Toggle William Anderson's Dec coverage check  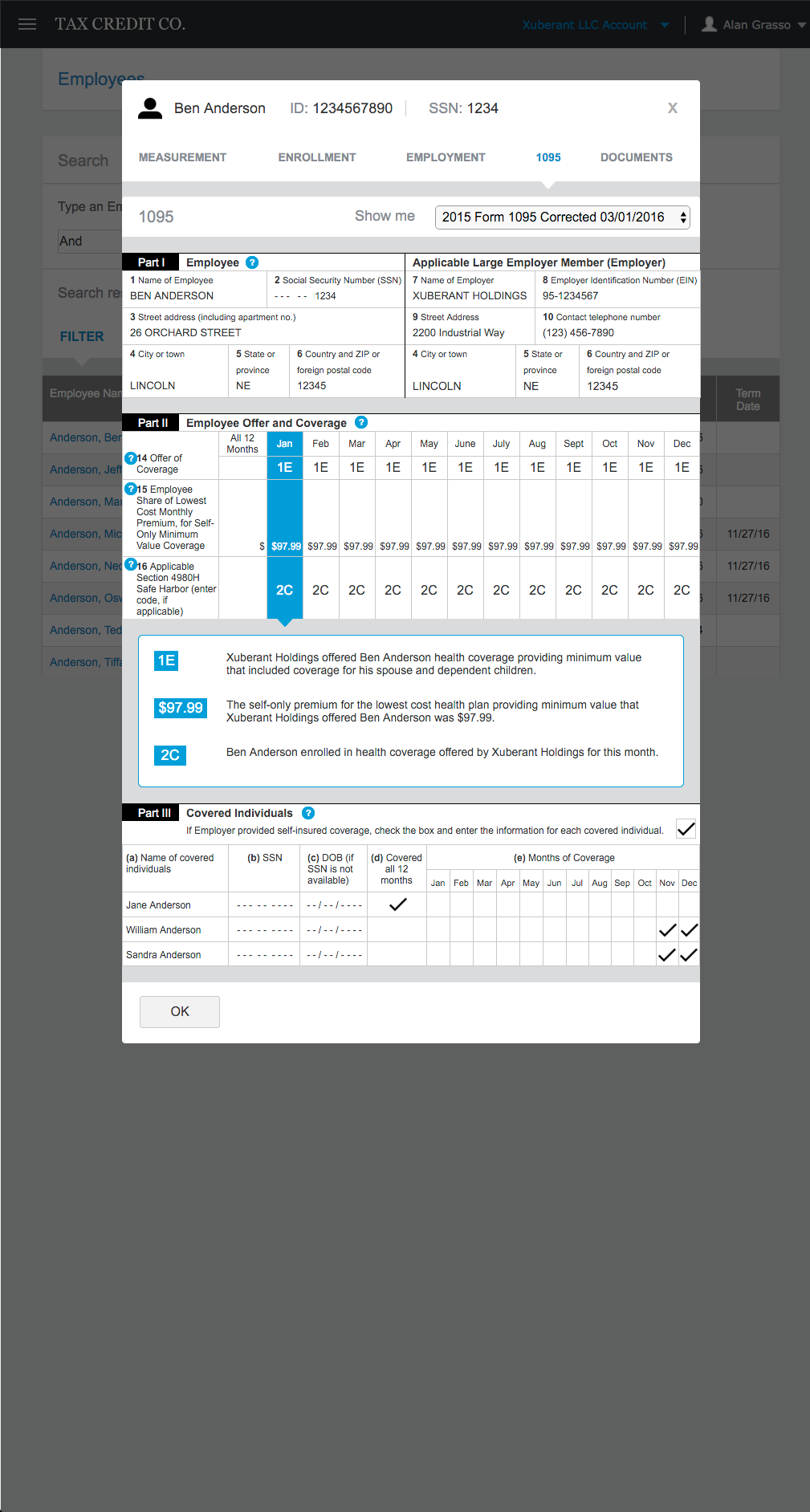pos(690,930)
